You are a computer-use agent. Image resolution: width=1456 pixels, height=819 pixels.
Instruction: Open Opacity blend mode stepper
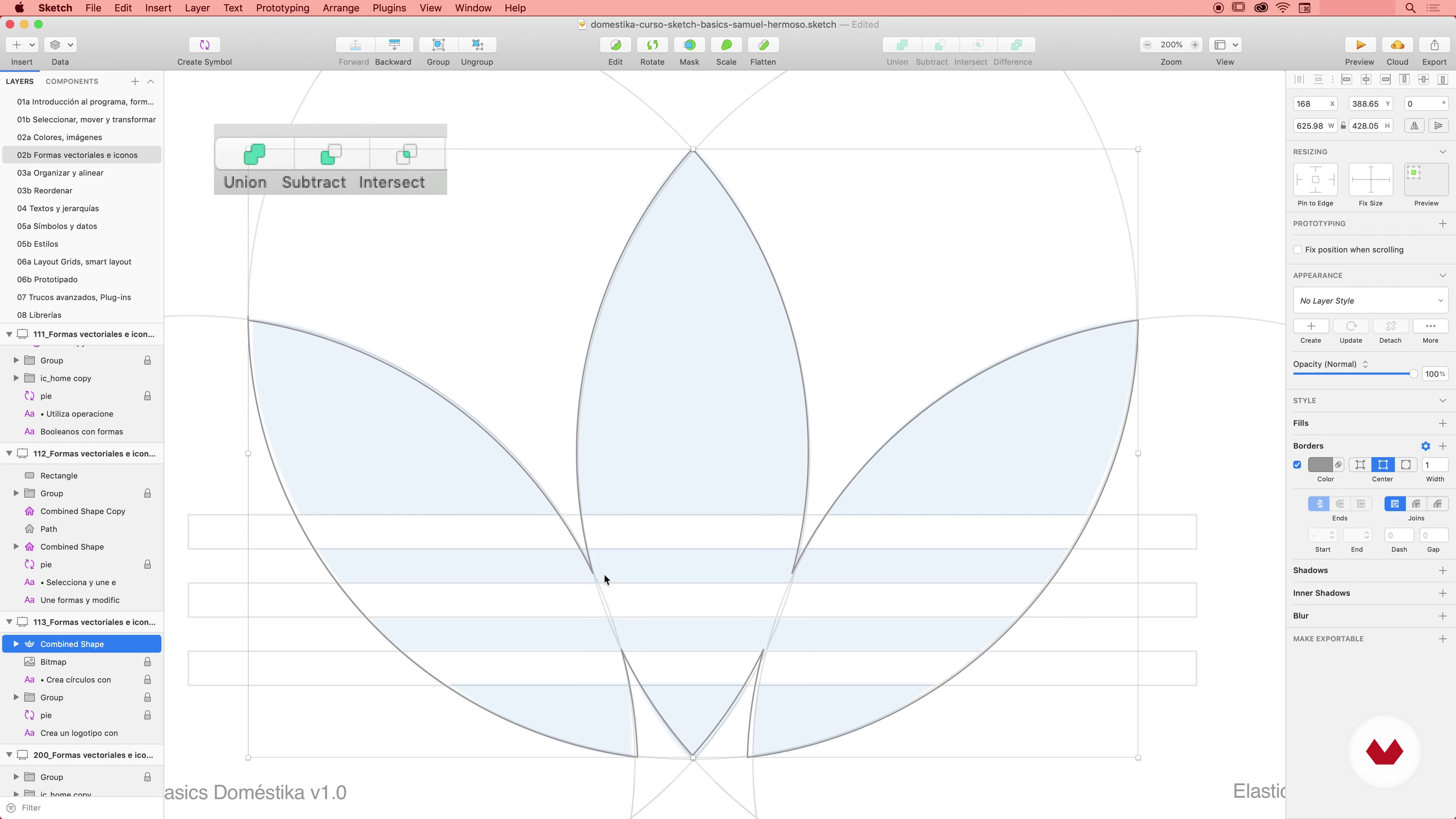[x=1365, y=364]
